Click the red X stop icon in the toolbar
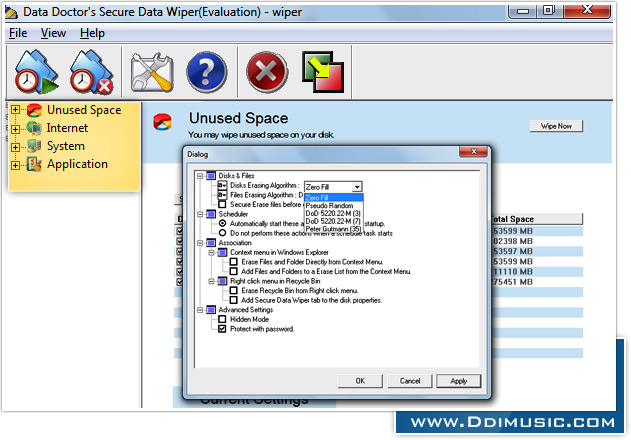 267,72
